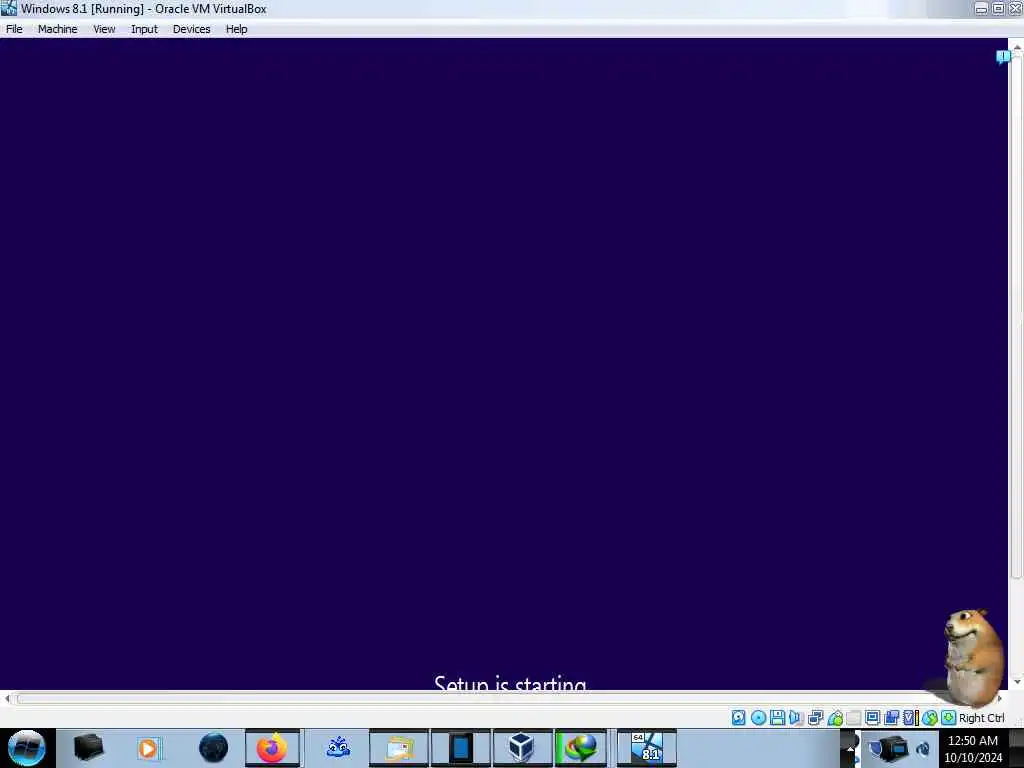The image size is (1024, 768).
Task: Switch to the blue phone-shaped taskbar app
Action: coord(460,748)
